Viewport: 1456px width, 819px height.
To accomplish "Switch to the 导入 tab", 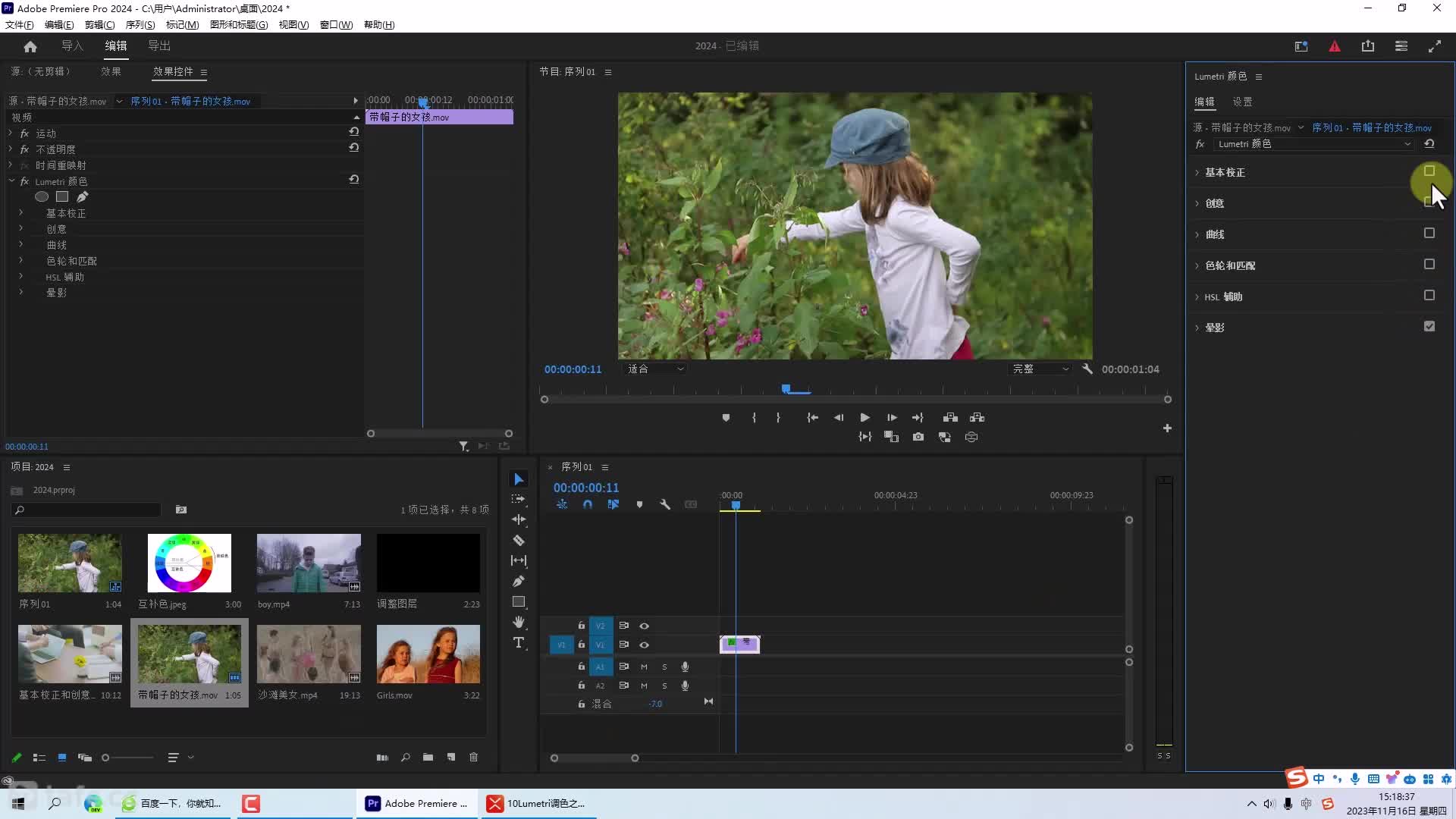I will click(72, 46).
